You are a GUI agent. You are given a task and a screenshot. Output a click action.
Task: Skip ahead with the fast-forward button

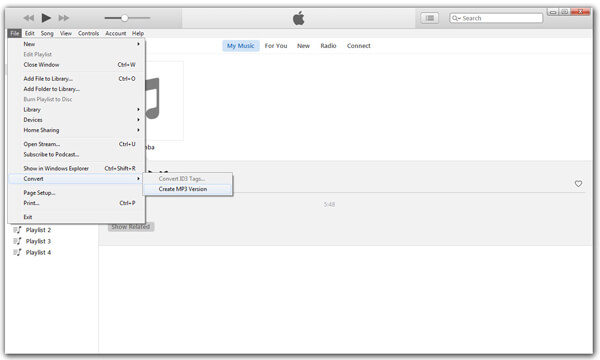tap(64, 18)
